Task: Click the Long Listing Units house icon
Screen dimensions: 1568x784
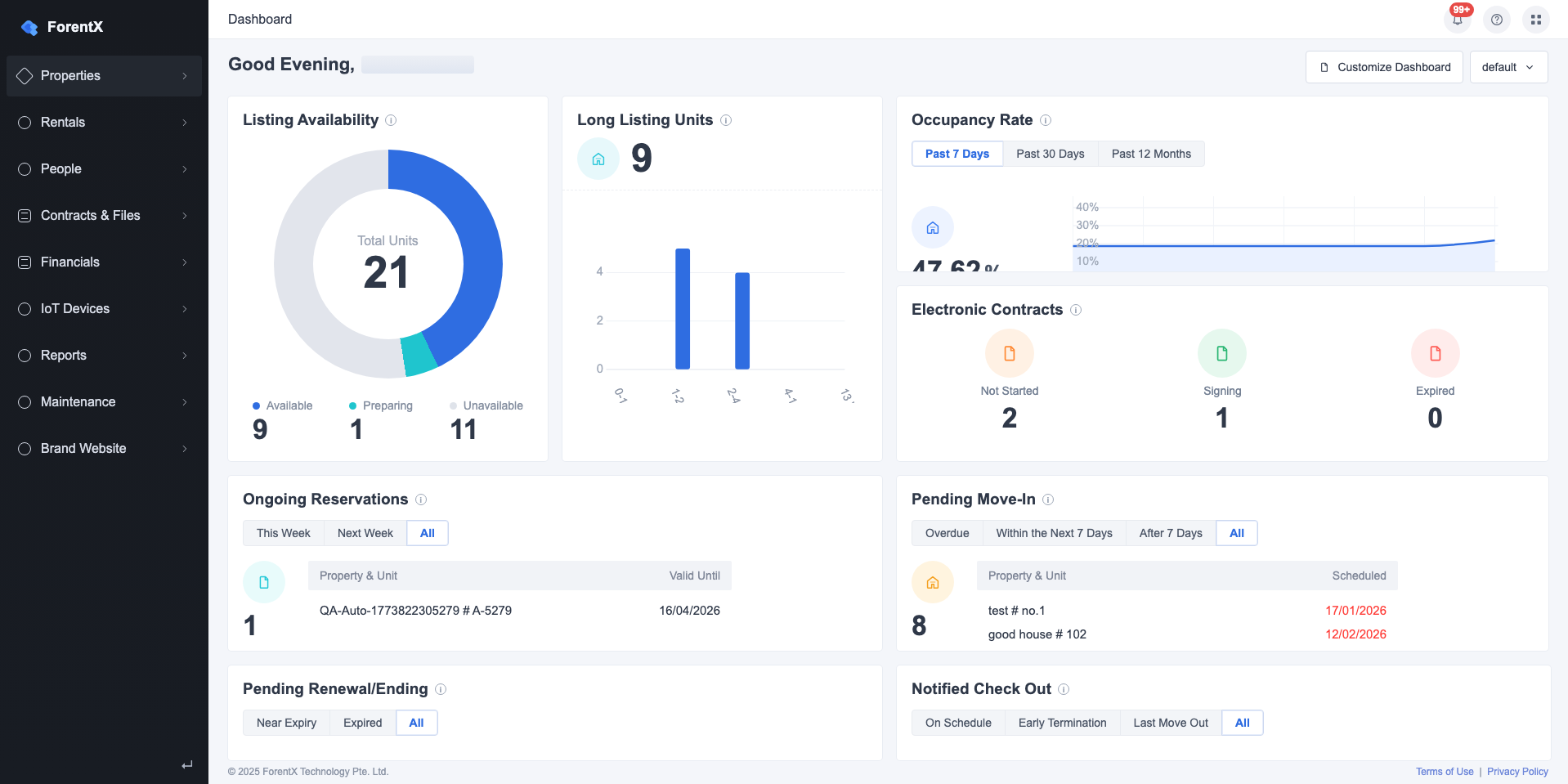Action: (x=598, y=159)
